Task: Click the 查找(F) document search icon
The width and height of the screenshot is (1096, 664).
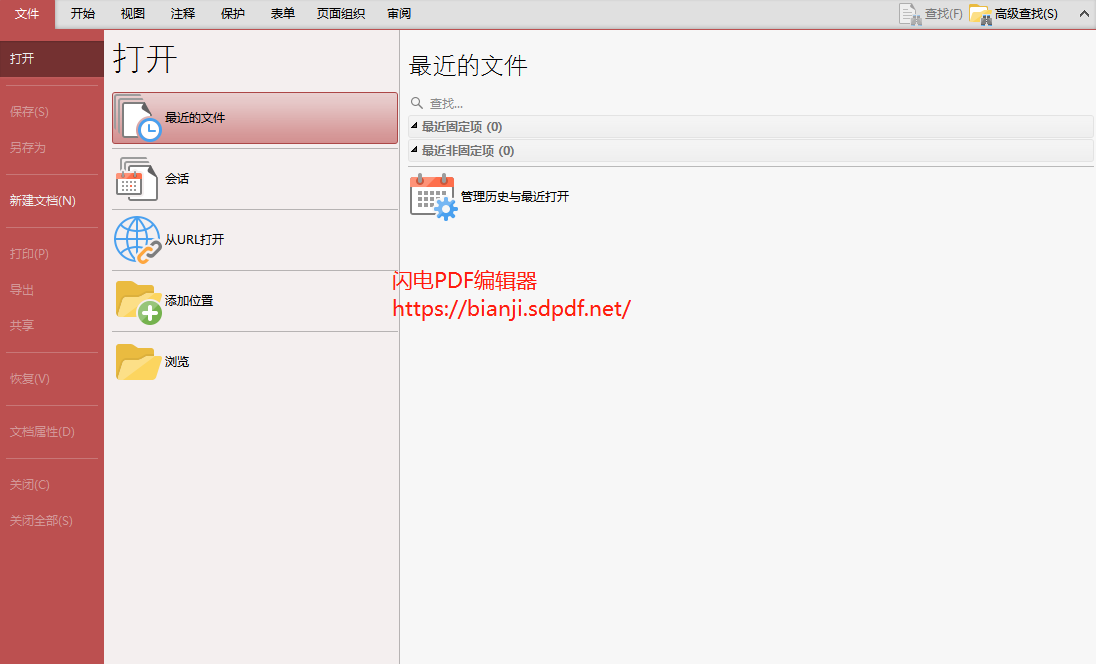Action: click(x=909, y=14)
